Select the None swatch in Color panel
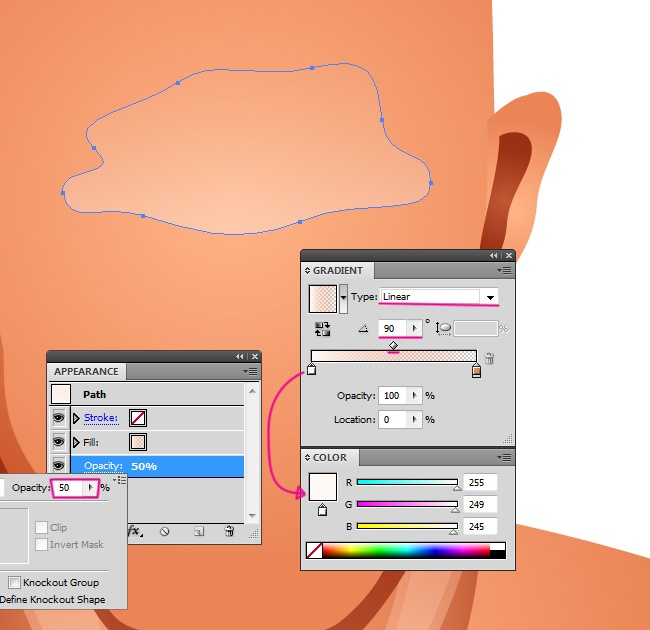 (315, 550)
